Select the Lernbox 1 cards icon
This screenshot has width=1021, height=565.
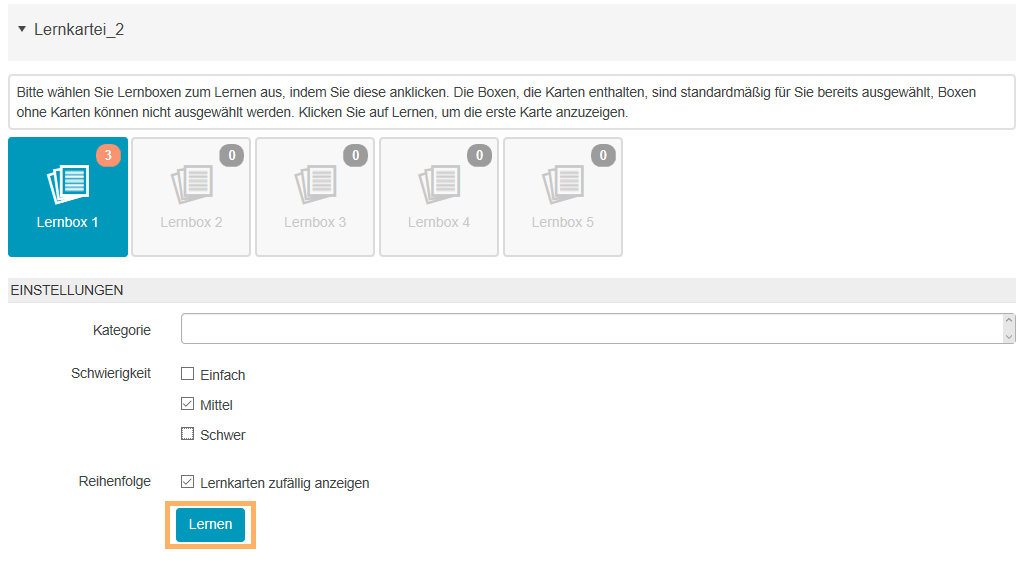pos(68,183)
